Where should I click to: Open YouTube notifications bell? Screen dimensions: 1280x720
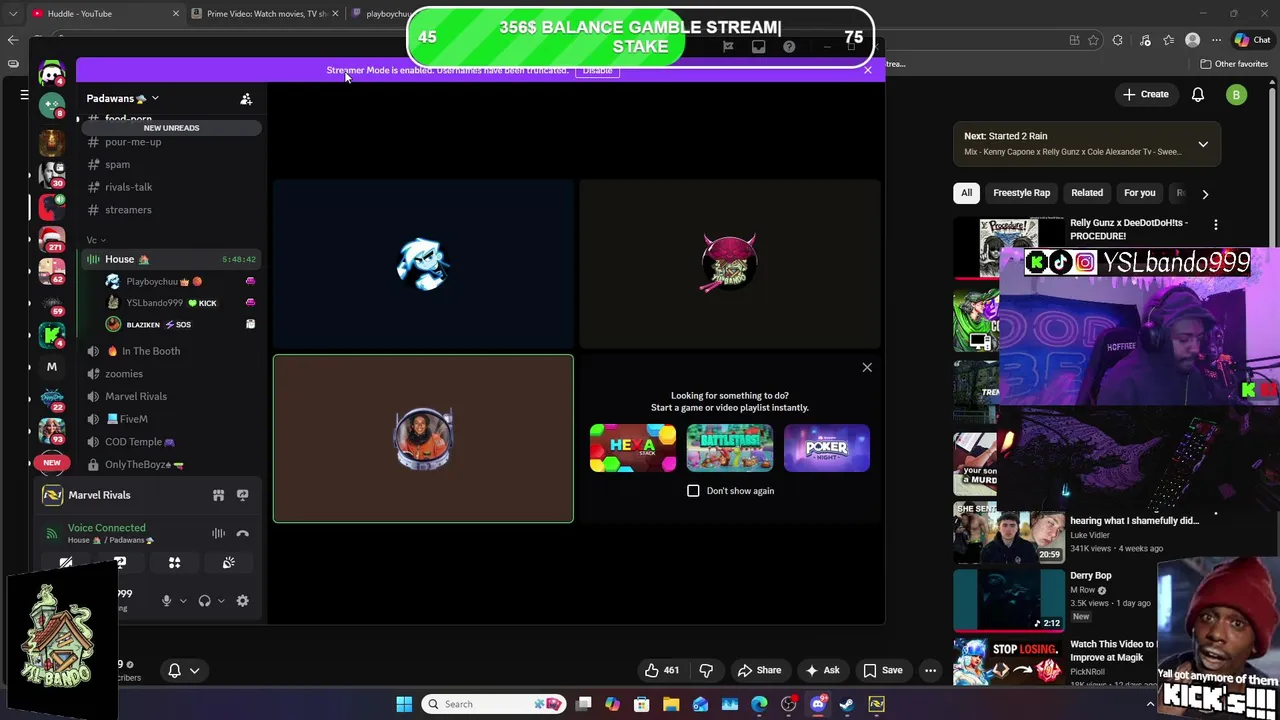tap(1198, 94)
